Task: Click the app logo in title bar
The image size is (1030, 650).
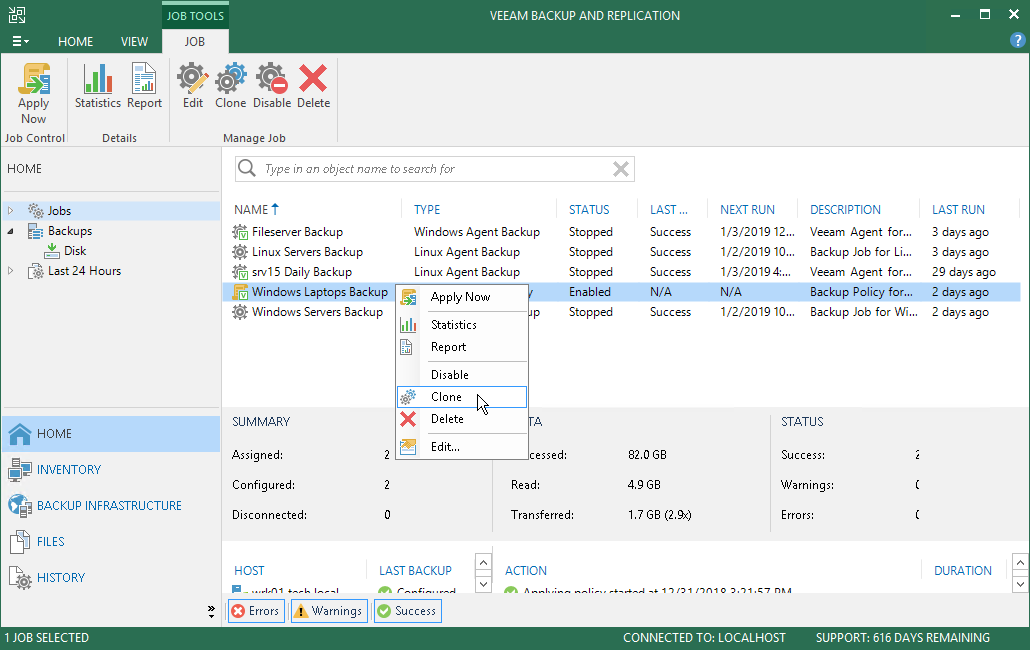Action: point(17,15)
